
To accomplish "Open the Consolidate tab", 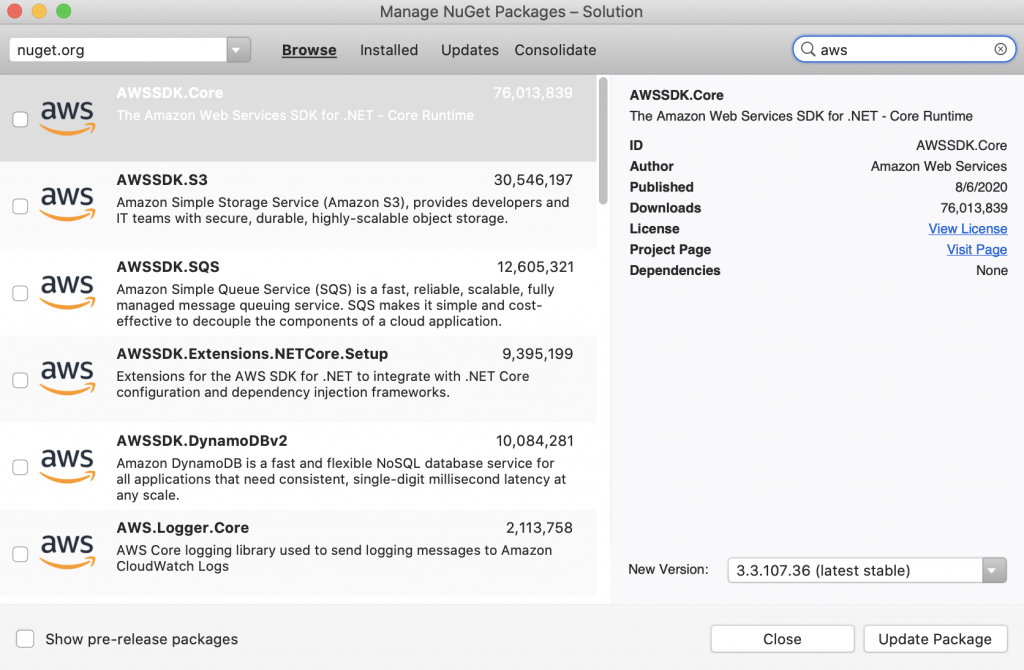I will pos(555,49).
